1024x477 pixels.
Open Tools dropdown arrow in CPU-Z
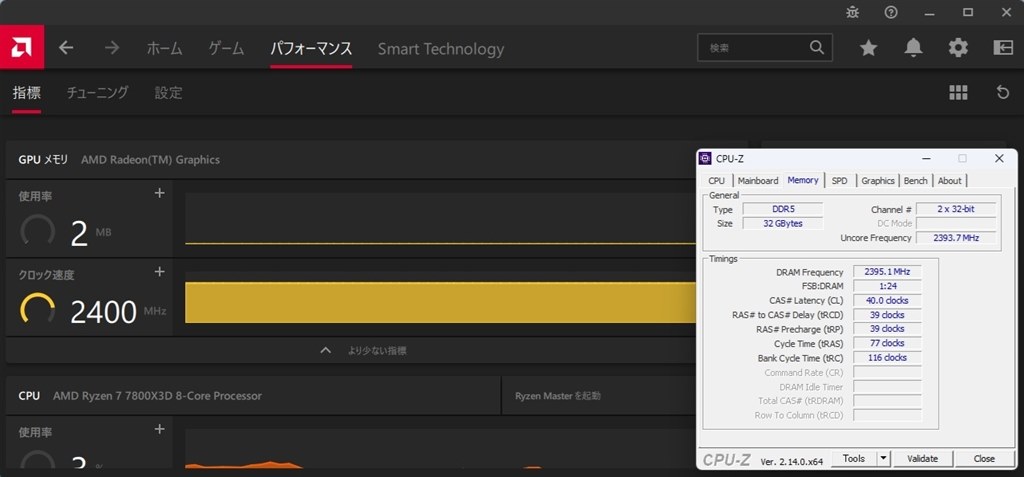pyautogui.click(x=884, y=459)
